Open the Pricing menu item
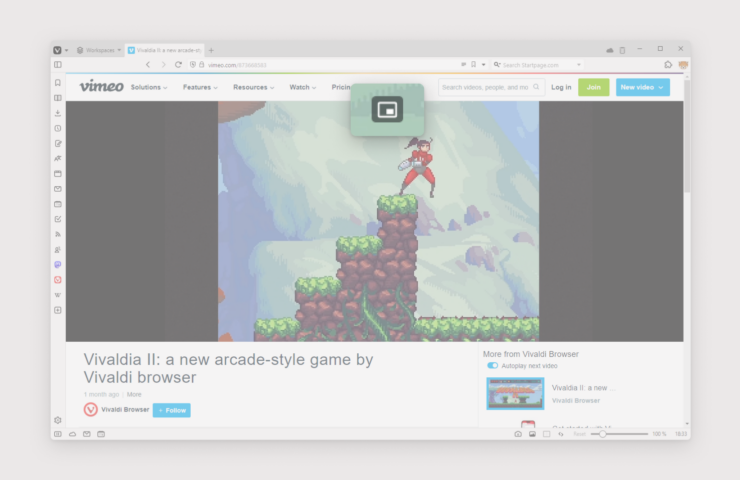This screenshot has height=480, width=740. [x=341, y=87]
